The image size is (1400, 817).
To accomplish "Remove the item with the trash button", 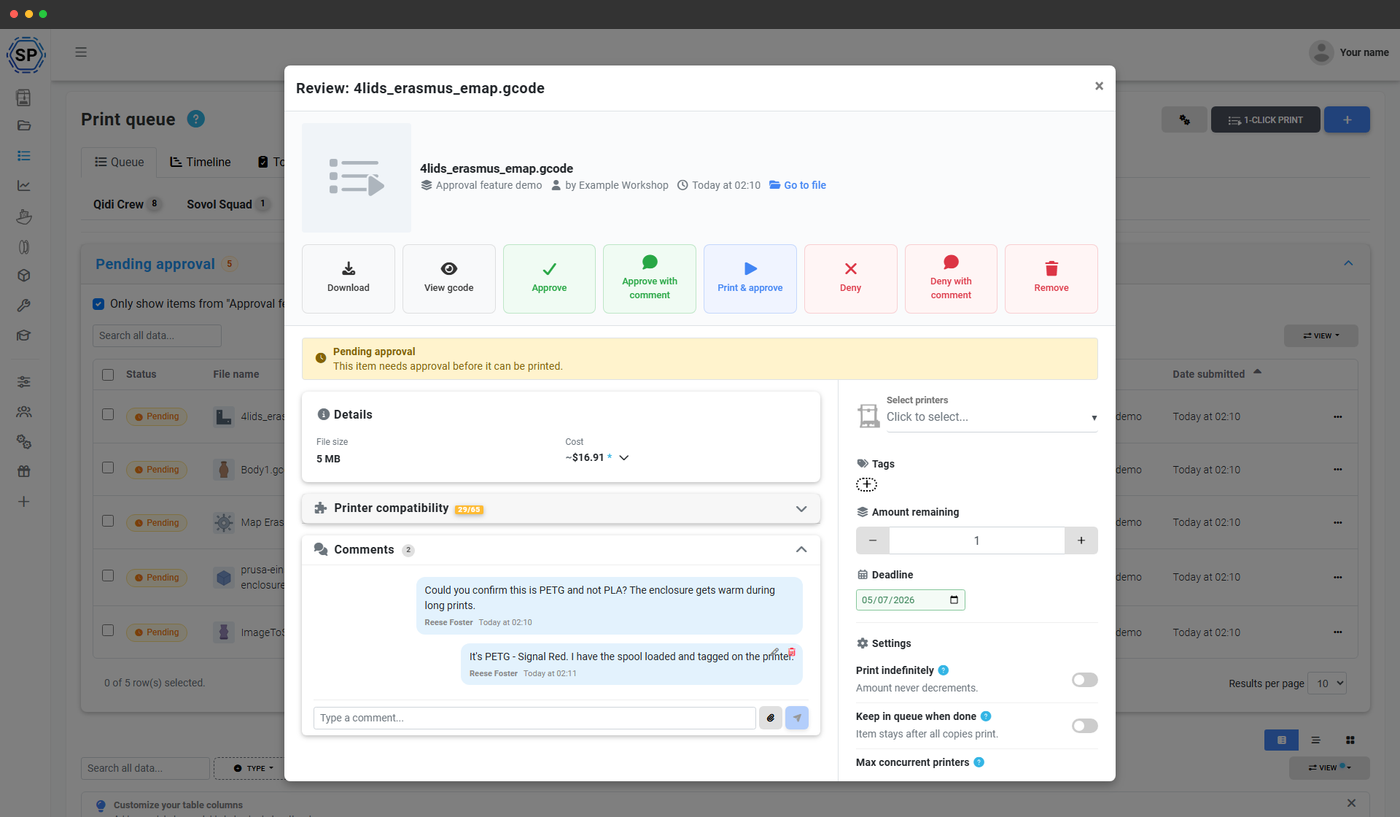I will 1051,279.
